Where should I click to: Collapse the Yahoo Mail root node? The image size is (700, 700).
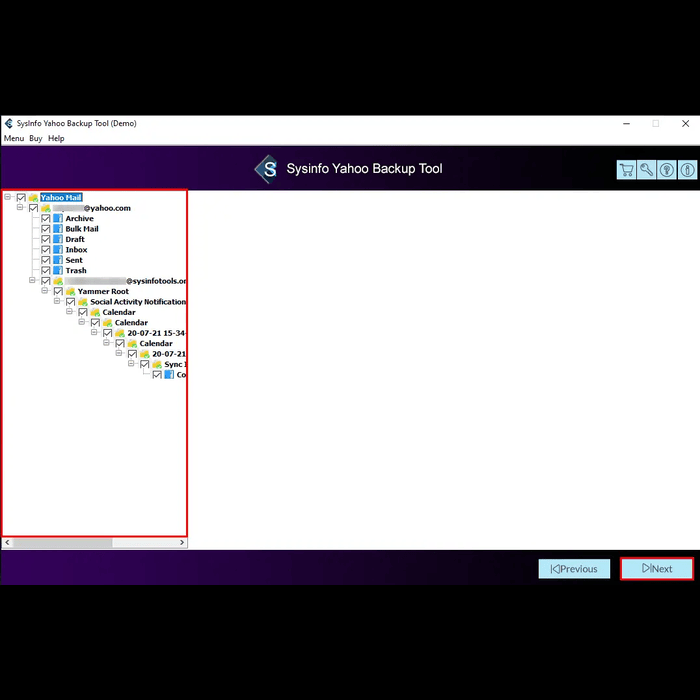coord(8,196)
